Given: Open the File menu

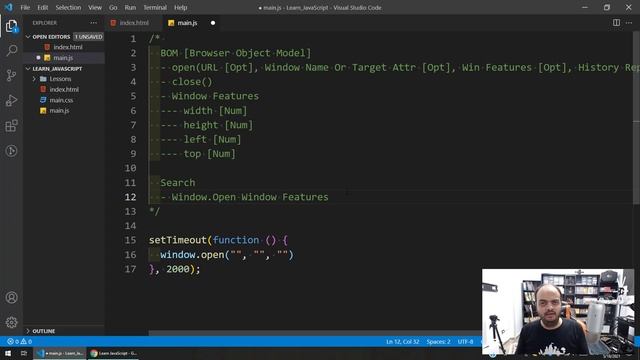Looking at the screenshot, I should (x=25, y=7).
